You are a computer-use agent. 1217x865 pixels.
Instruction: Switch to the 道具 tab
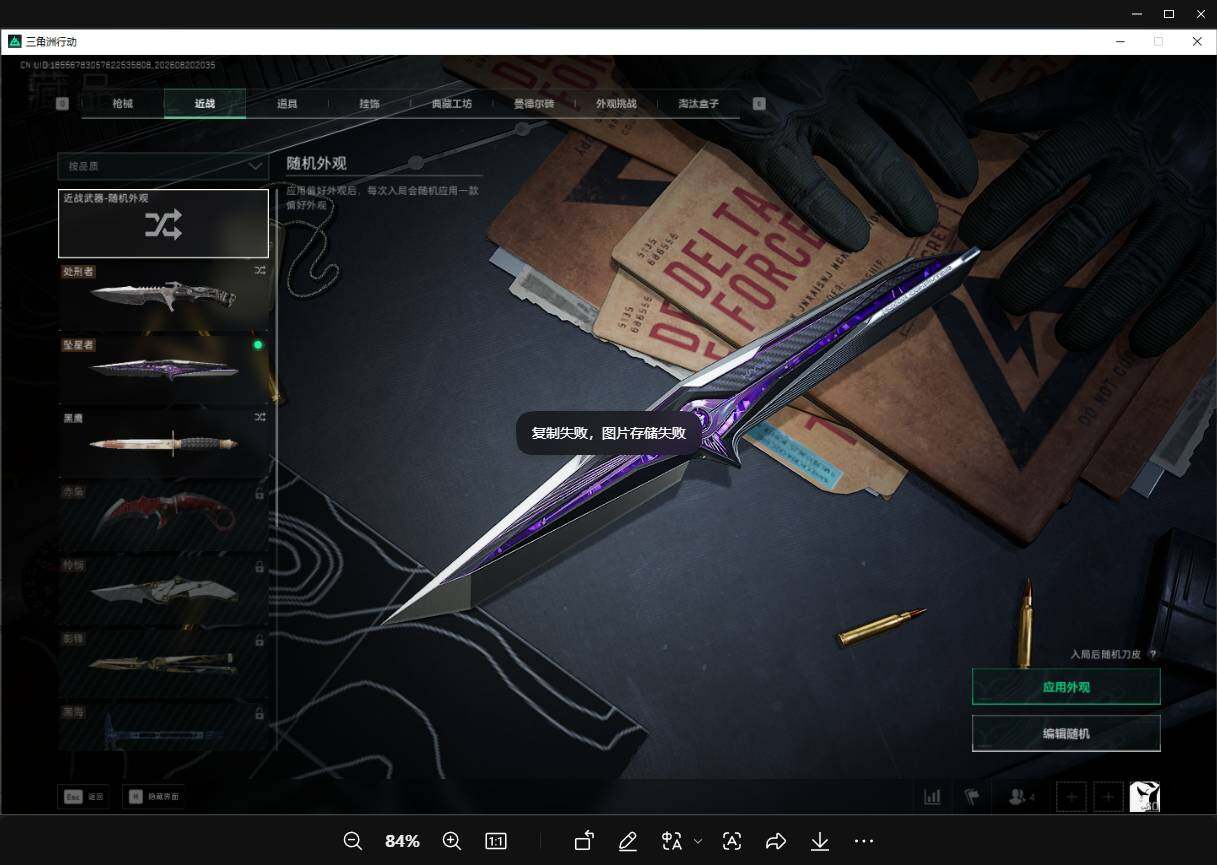287,103
